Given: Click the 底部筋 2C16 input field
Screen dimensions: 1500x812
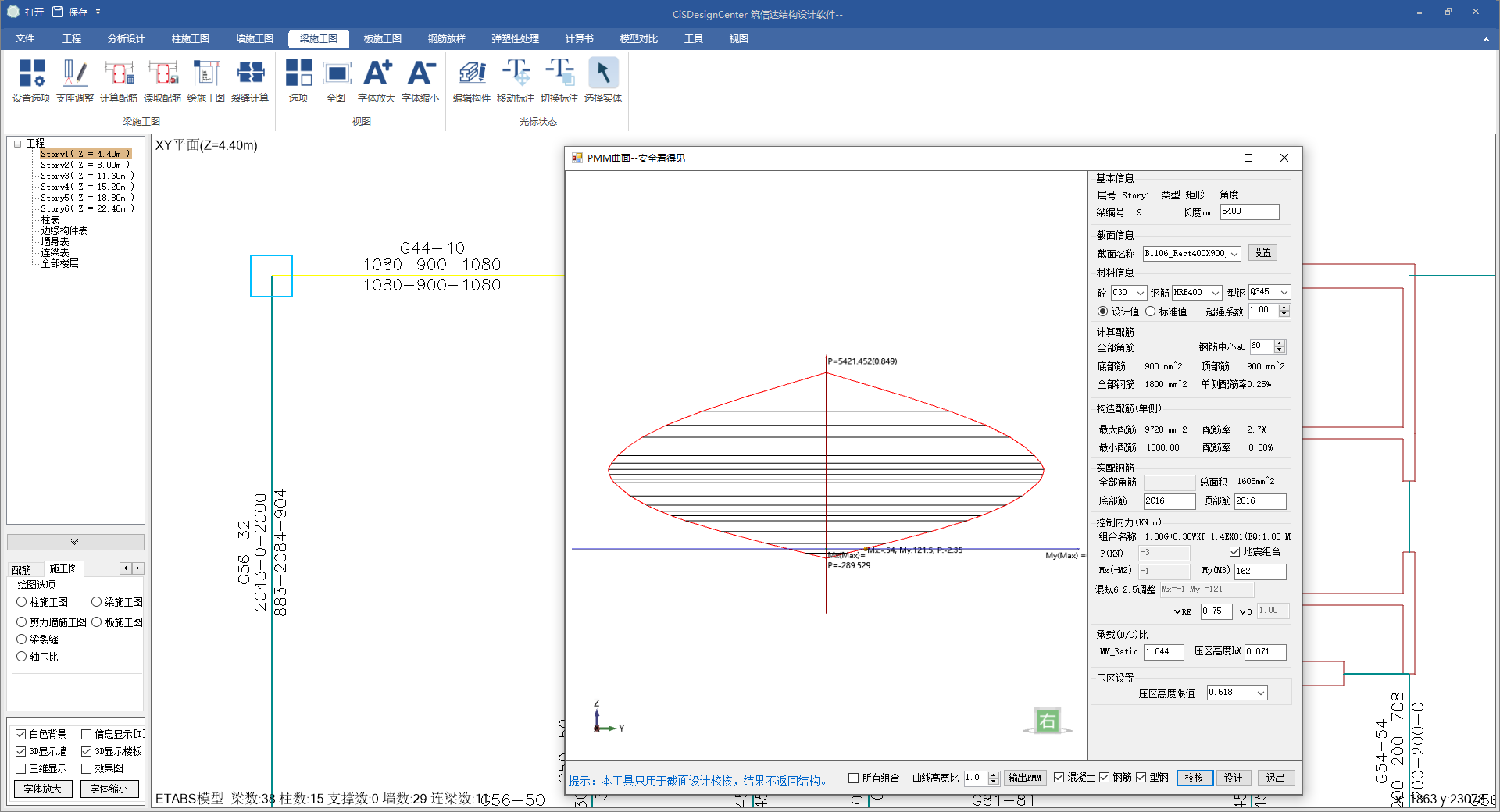Looking at the screenshot, I should [x=1168, y=501].
